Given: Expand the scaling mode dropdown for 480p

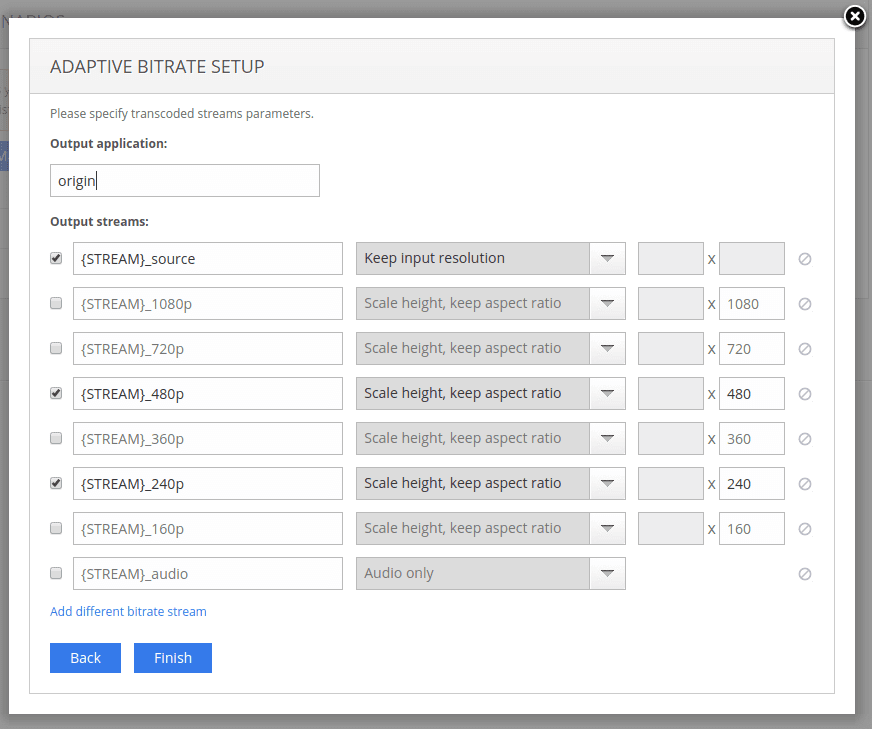Looking at the screenshot, I should coord(607,393).
